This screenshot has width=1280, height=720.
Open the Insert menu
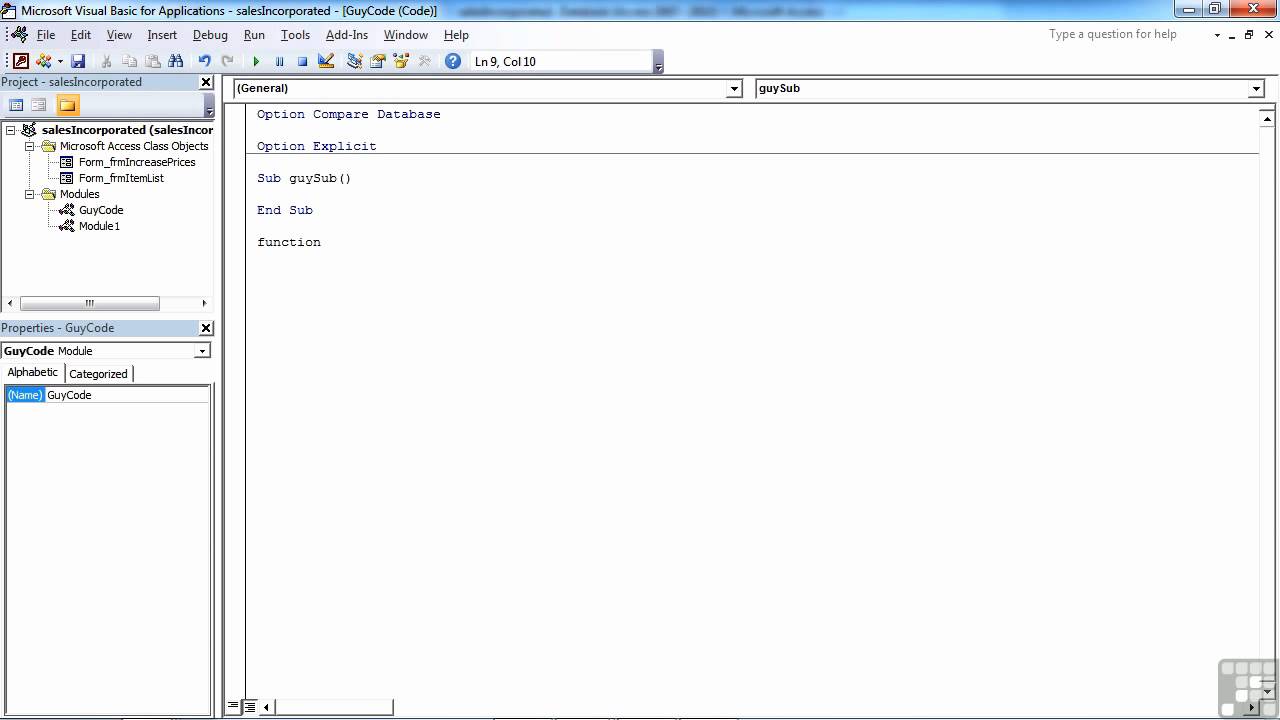pos(162,34)
